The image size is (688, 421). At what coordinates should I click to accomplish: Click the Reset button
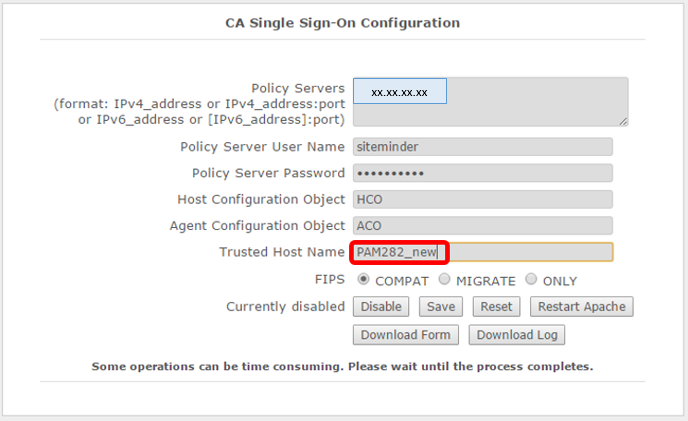496,307
